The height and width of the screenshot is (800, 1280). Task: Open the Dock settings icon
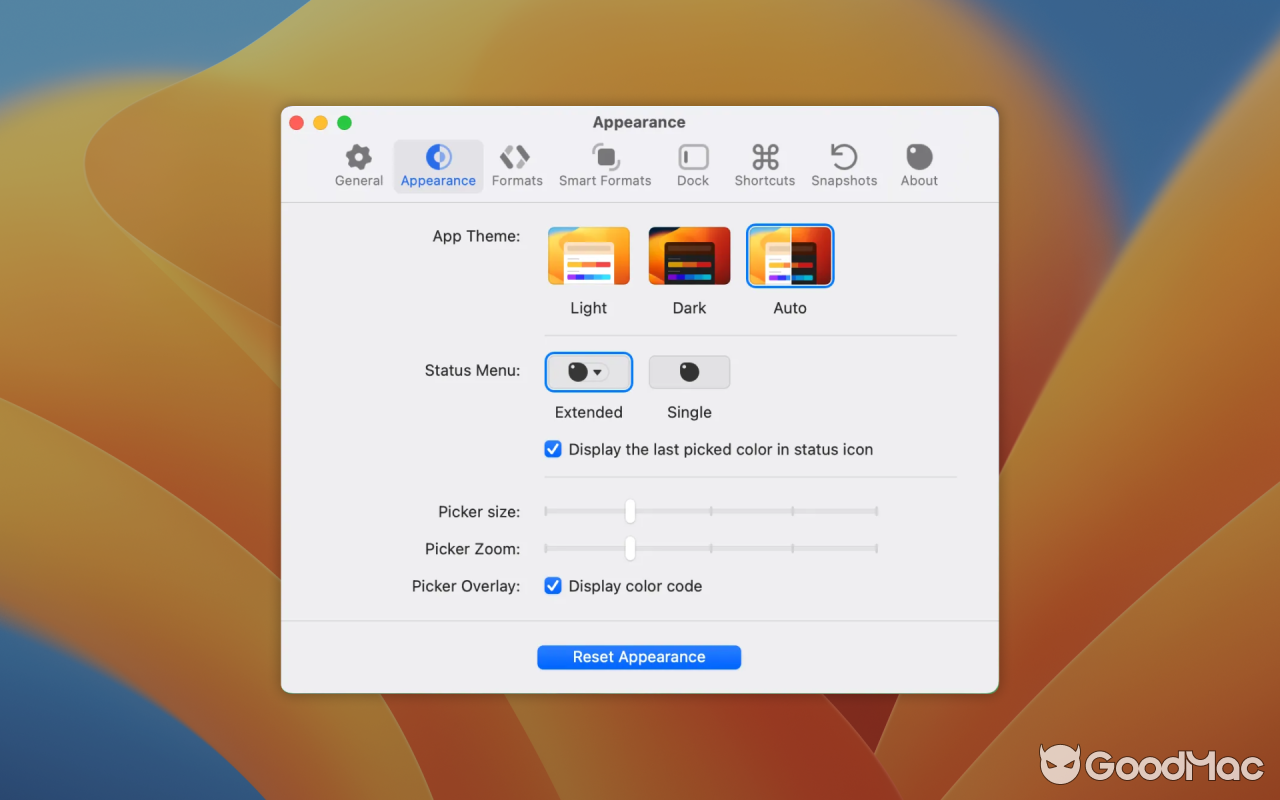click(x=692, y=156)
